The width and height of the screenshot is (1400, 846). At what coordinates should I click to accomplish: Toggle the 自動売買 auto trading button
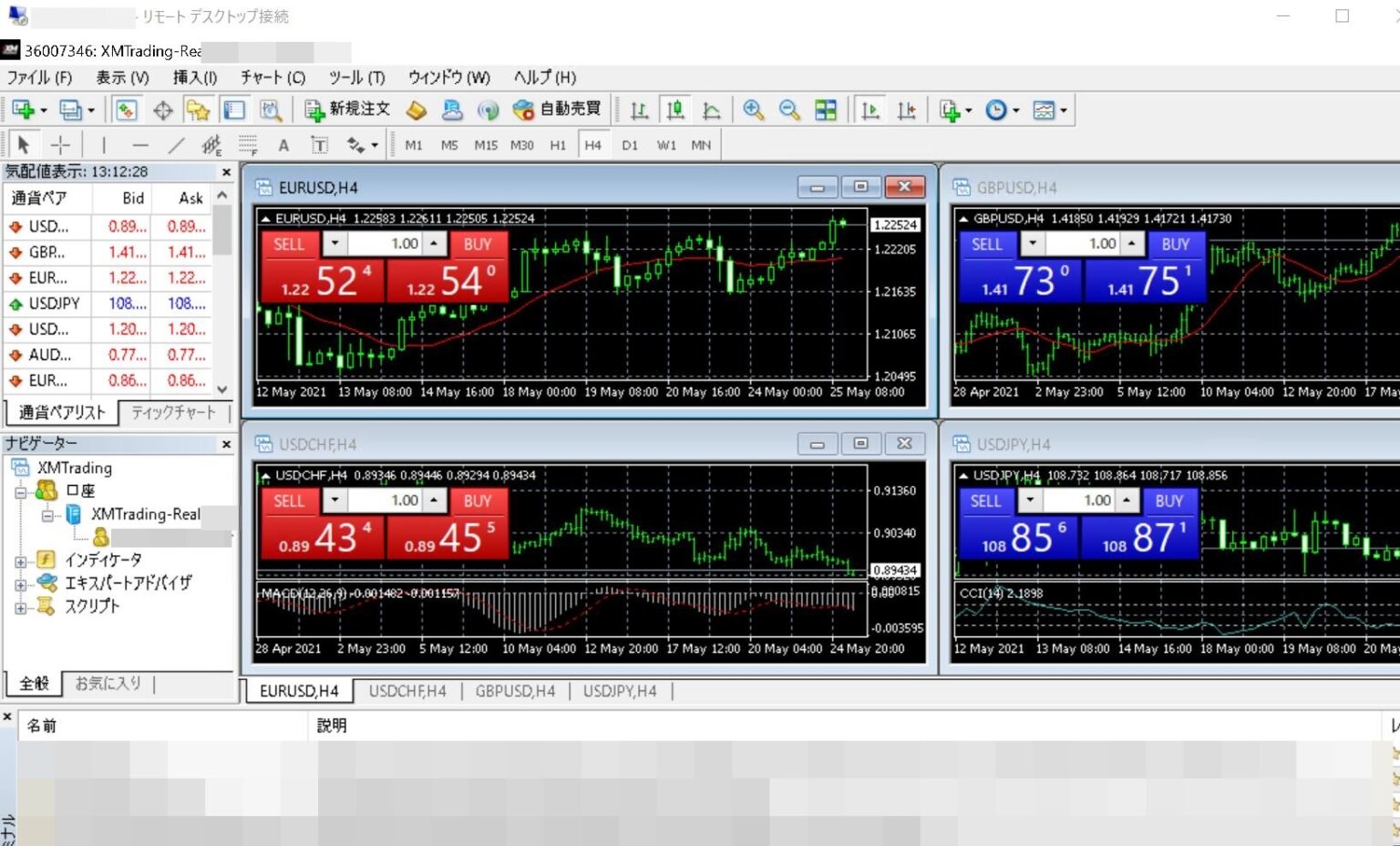pyautogui.click(x=557, y=110)
